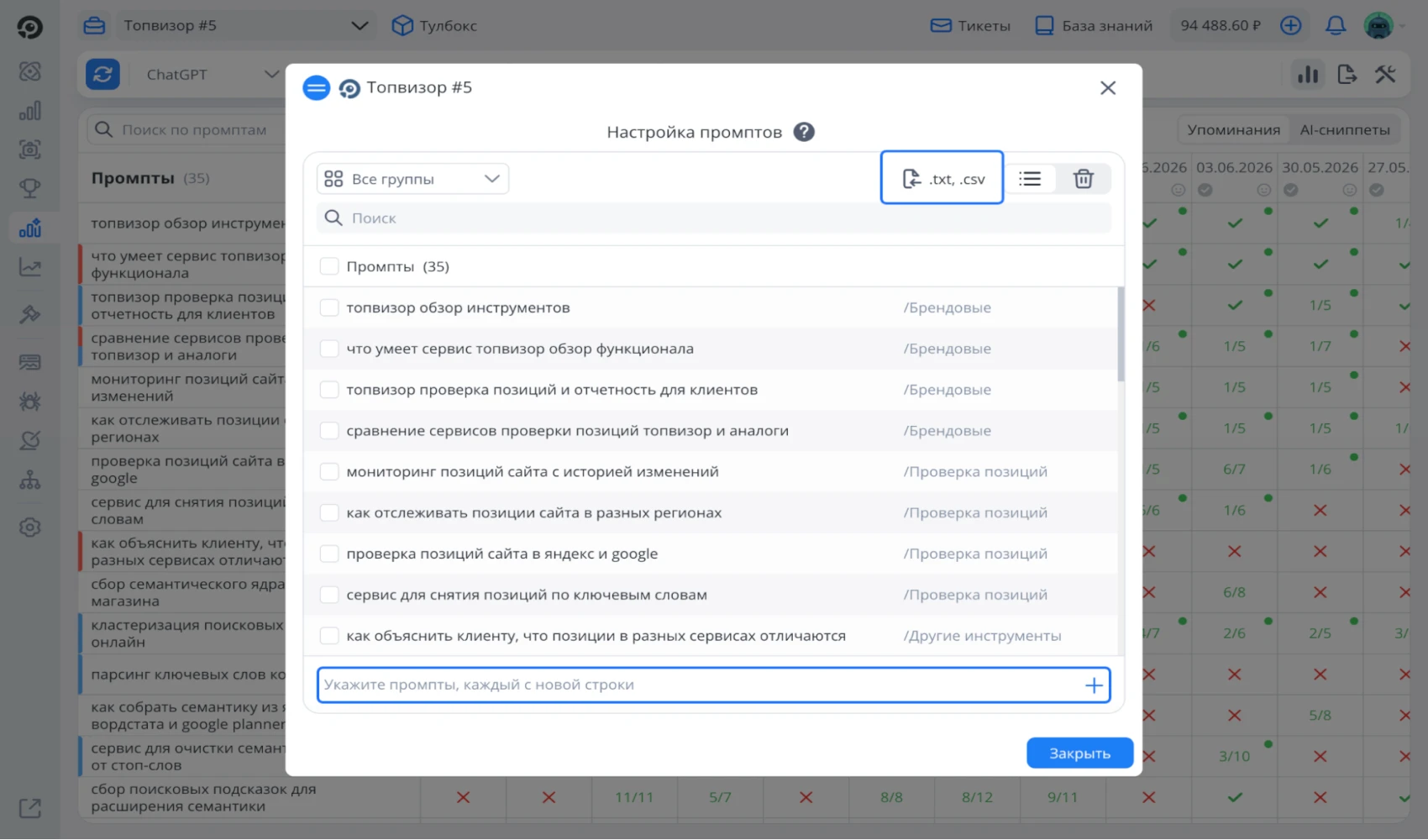Screen dimensions: 1428x840
Task: Click '/Другие инструменты' group label
Action: tap(982, 636)
